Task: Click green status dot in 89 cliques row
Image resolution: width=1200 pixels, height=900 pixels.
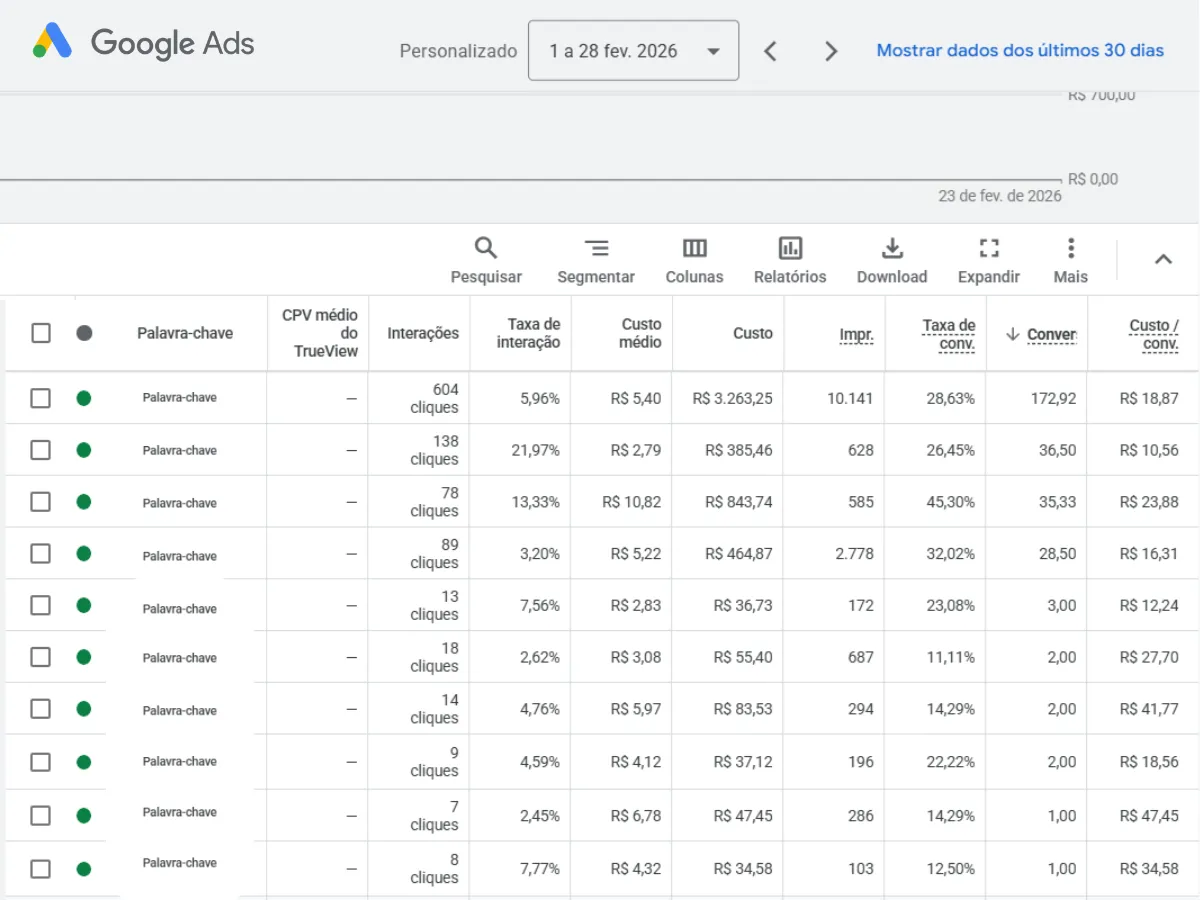Action: tap(84, 553)
